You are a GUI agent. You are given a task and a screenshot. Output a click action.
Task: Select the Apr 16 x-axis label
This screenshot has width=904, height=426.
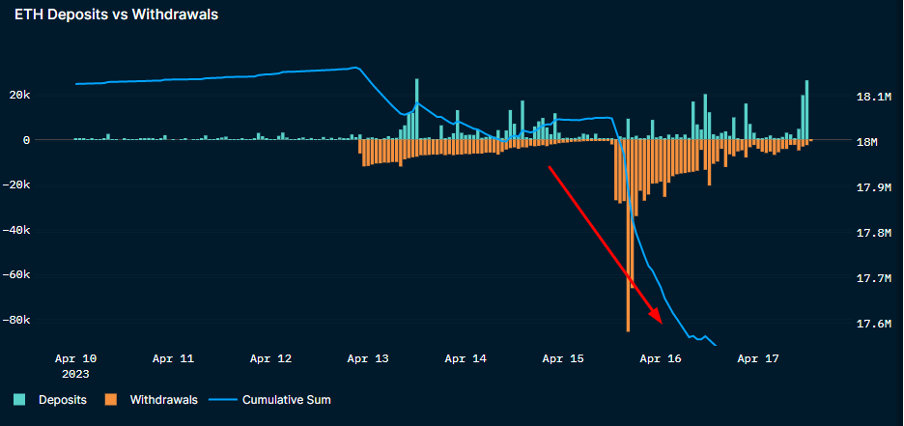point(660,358)
